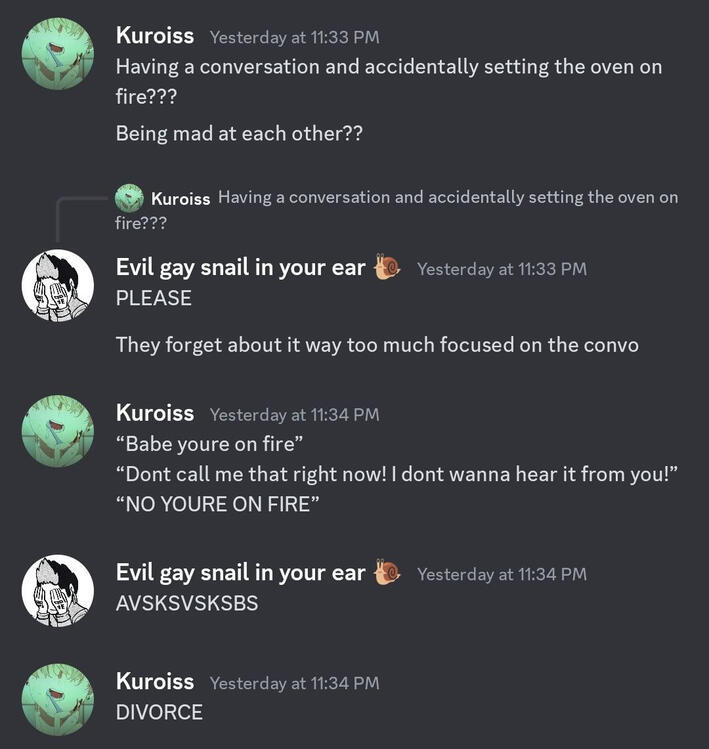Click the small Kuroiss avatar in the reply preview

click(x=129, y=198)
